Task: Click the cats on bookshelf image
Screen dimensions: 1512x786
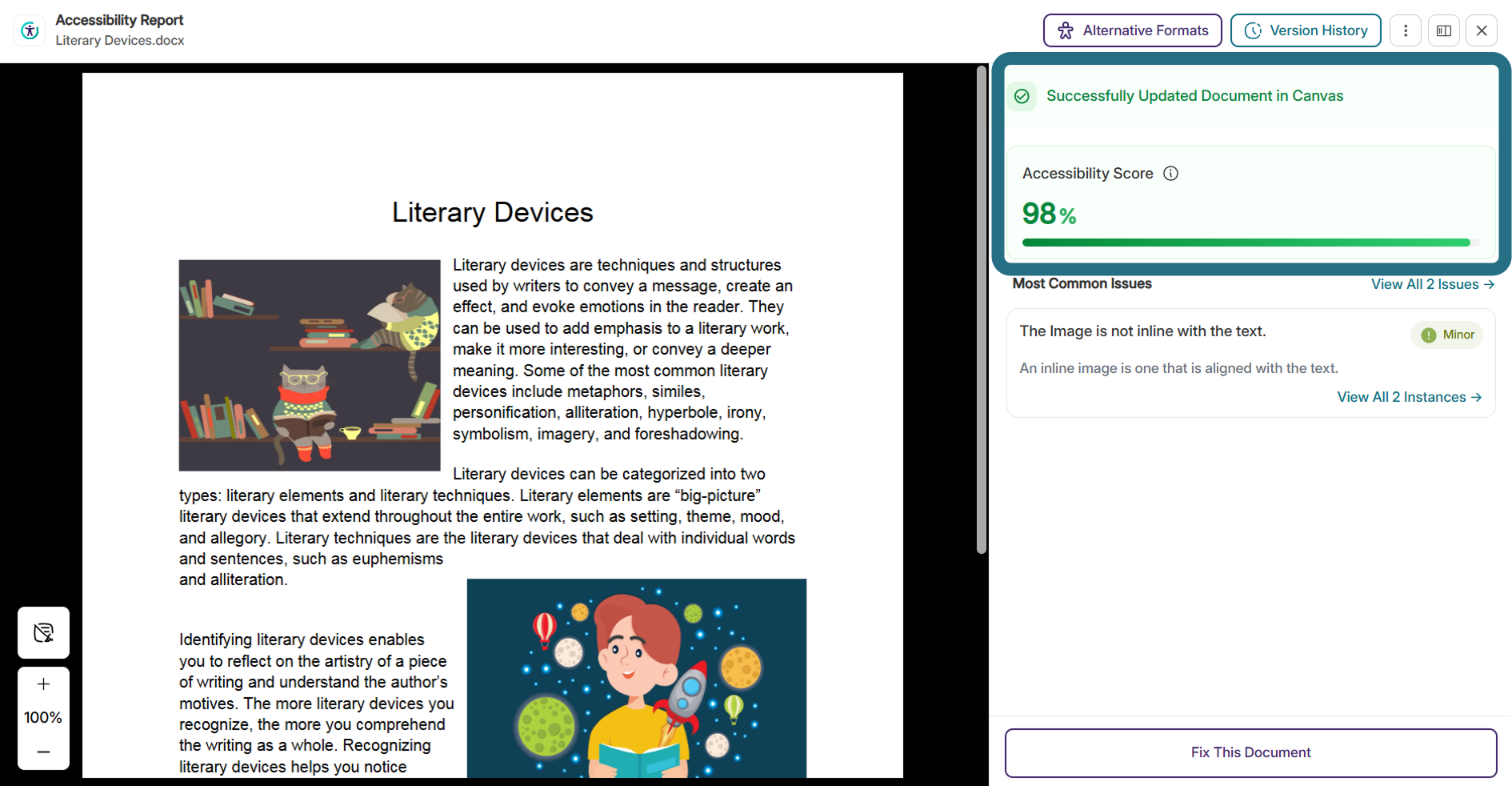Action: [x=310, y=365]
